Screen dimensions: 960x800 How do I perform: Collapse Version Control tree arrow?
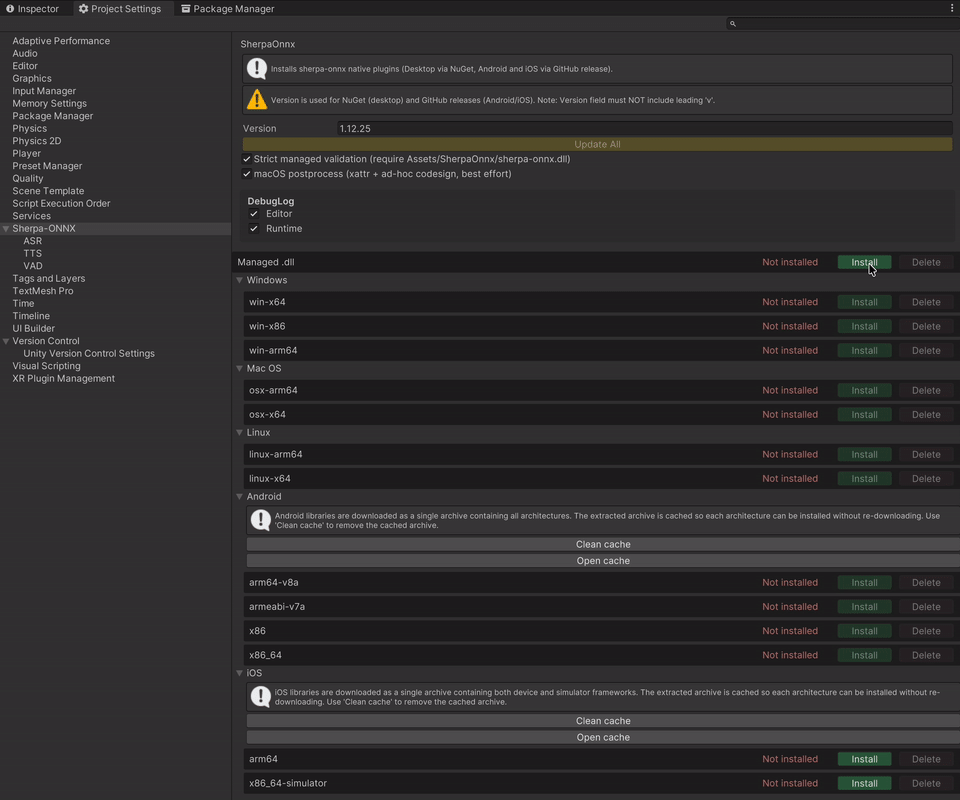[x=6, y=341]
